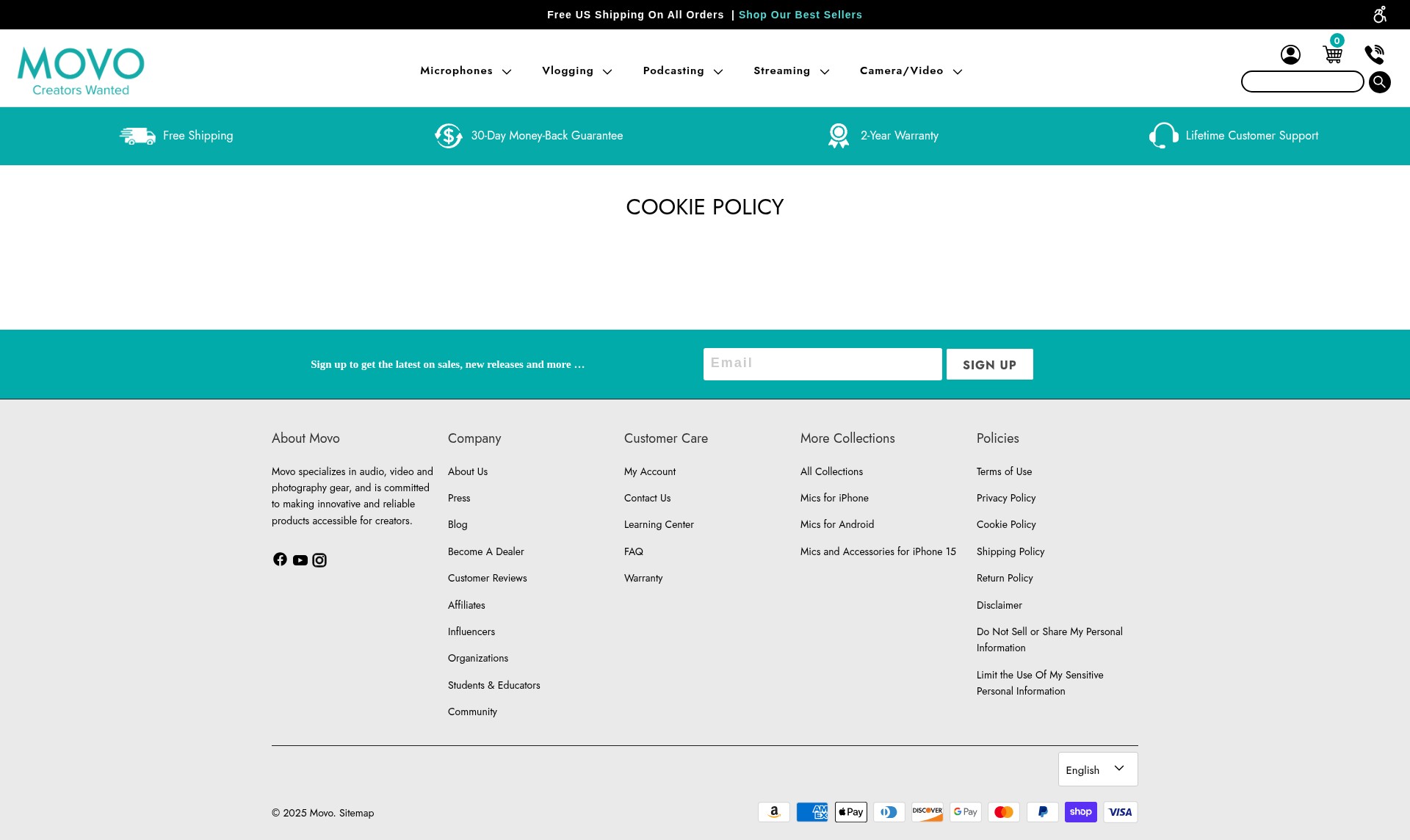Expand the Camera/Video menu
1410x840 pixels.
(911, 71)
